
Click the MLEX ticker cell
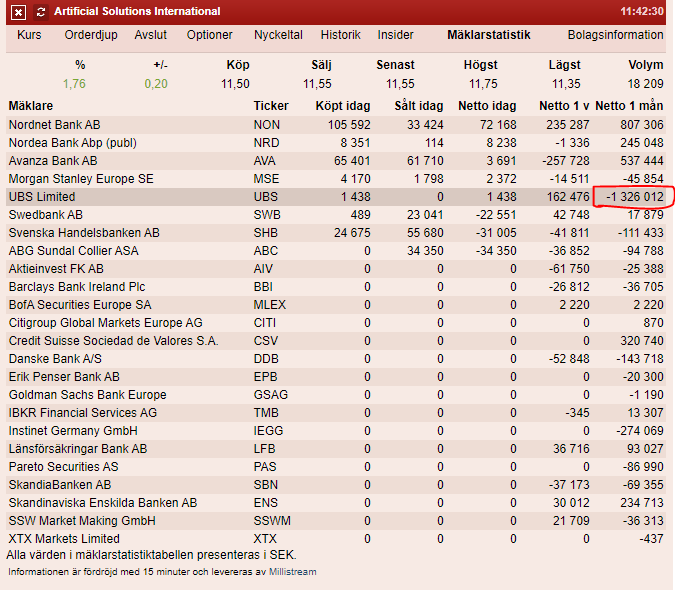click(x=269, y=305)
